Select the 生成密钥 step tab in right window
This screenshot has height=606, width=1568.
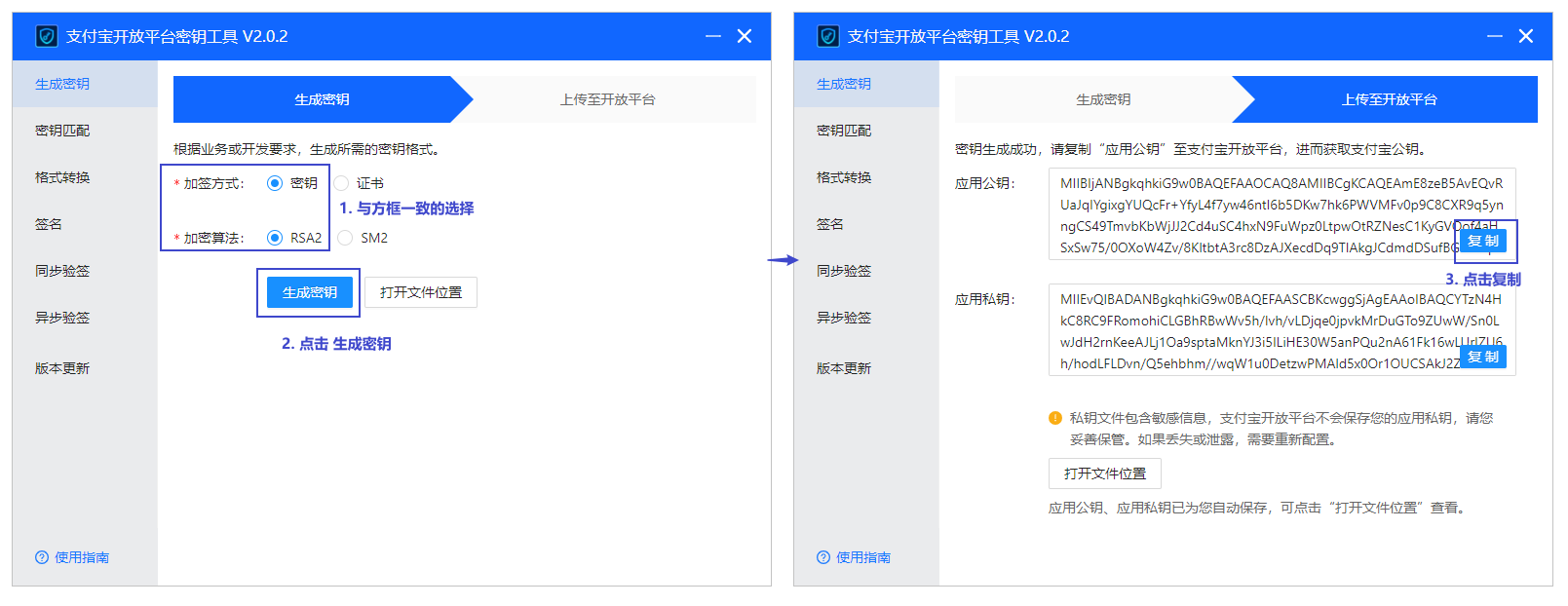coord(1103,99)
